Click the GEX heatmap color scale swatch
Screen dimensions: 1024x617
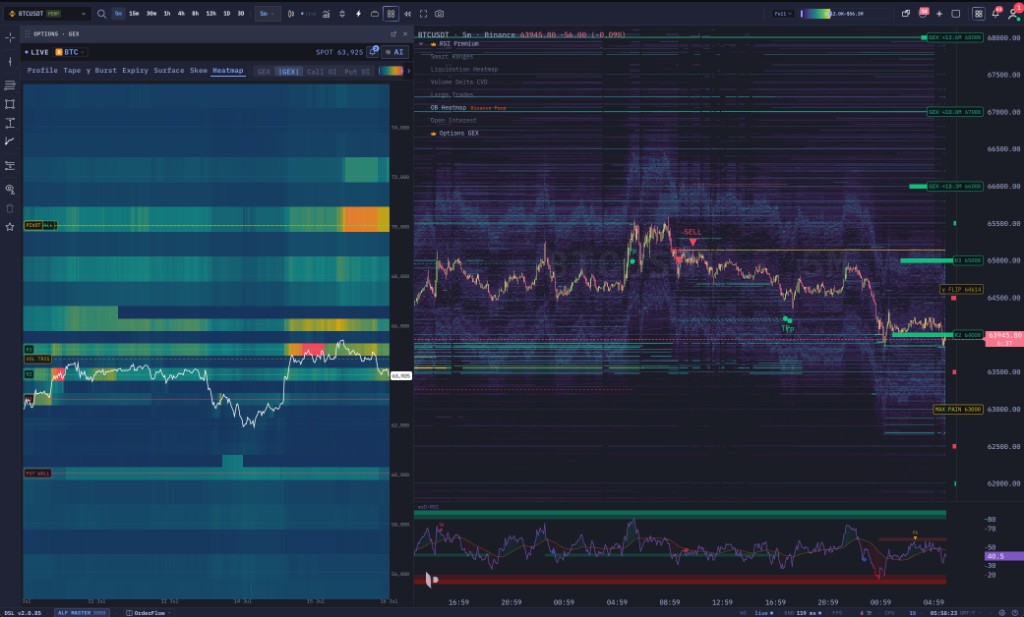click(x=391, y=71)
